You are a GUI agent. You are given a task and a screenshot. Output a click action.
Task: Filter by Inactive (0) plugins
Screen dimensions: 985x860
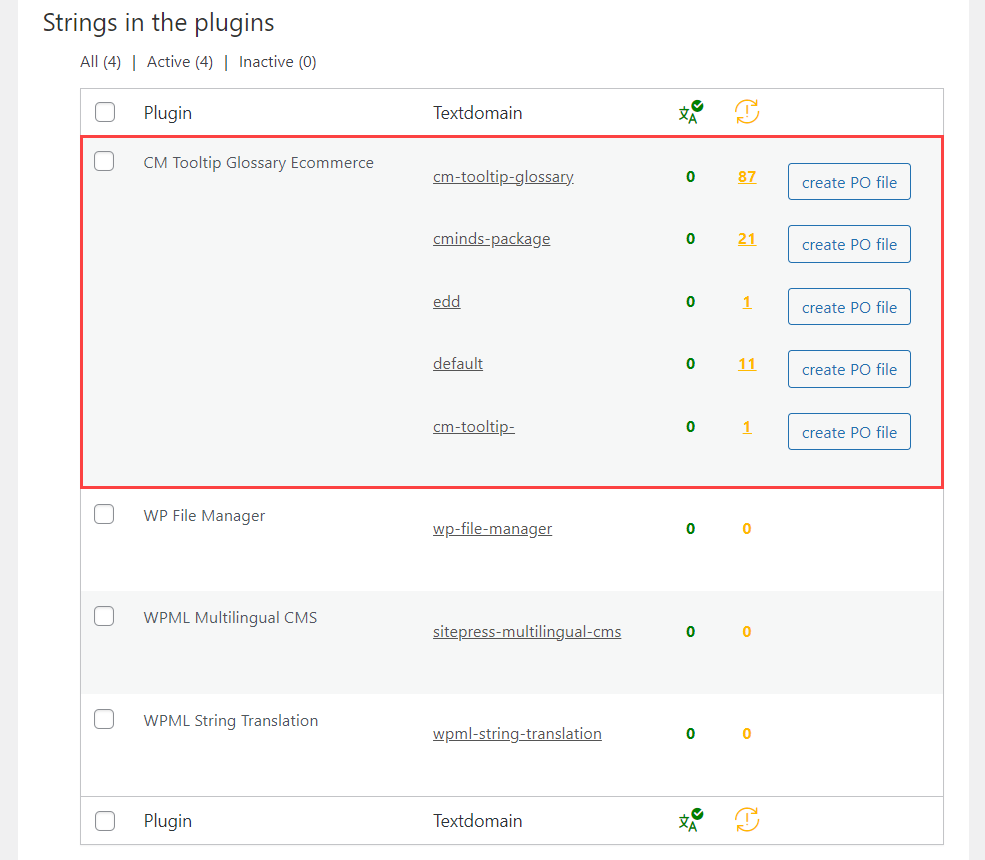[x=278, y=62]
